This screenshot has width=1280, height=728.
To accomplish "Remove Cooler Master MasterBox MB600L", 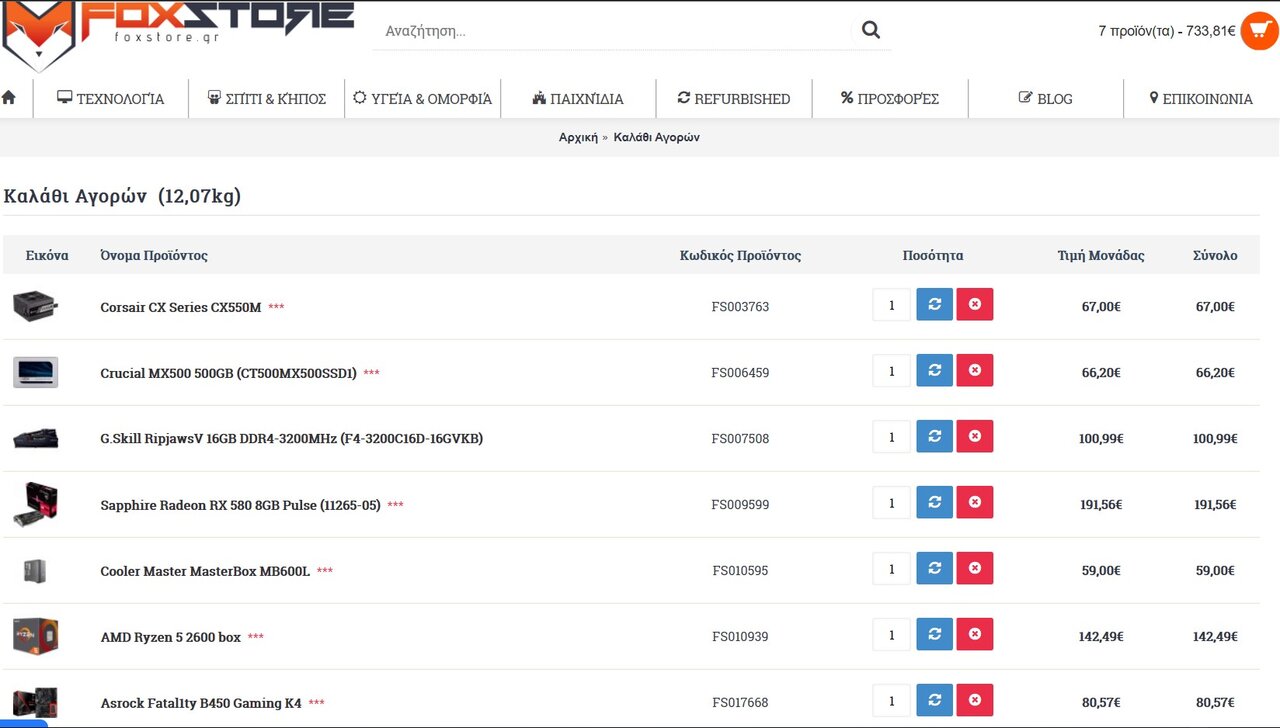I will point(974,569).
